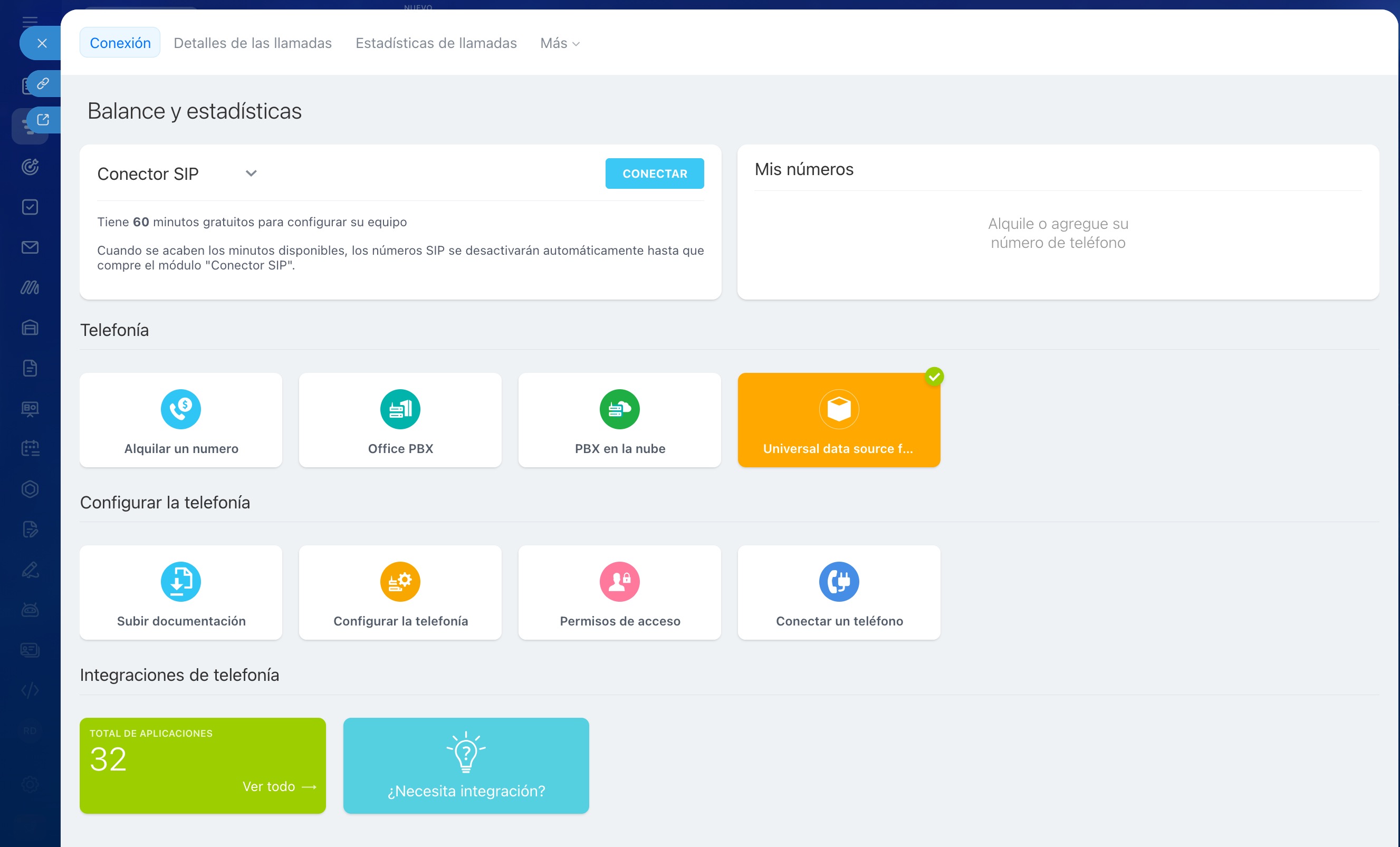Viewport: 1400px width, 847px height.
Task: Click the Configurar la telefonía gear icon
Action: tap(400, 582)
